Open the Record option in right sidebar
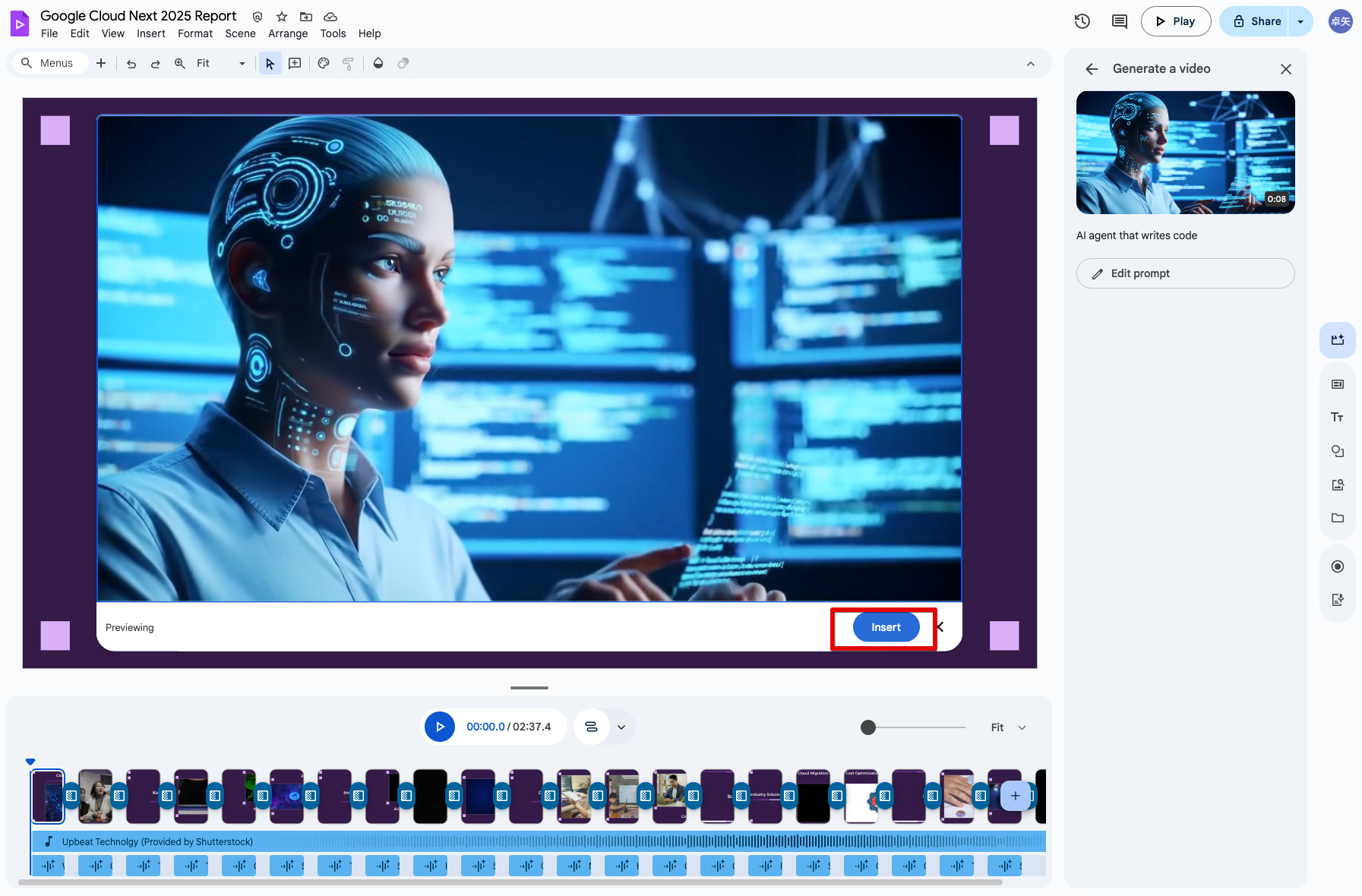The width and height of the screenshot is (1362, 896). tap(1337, 566)
